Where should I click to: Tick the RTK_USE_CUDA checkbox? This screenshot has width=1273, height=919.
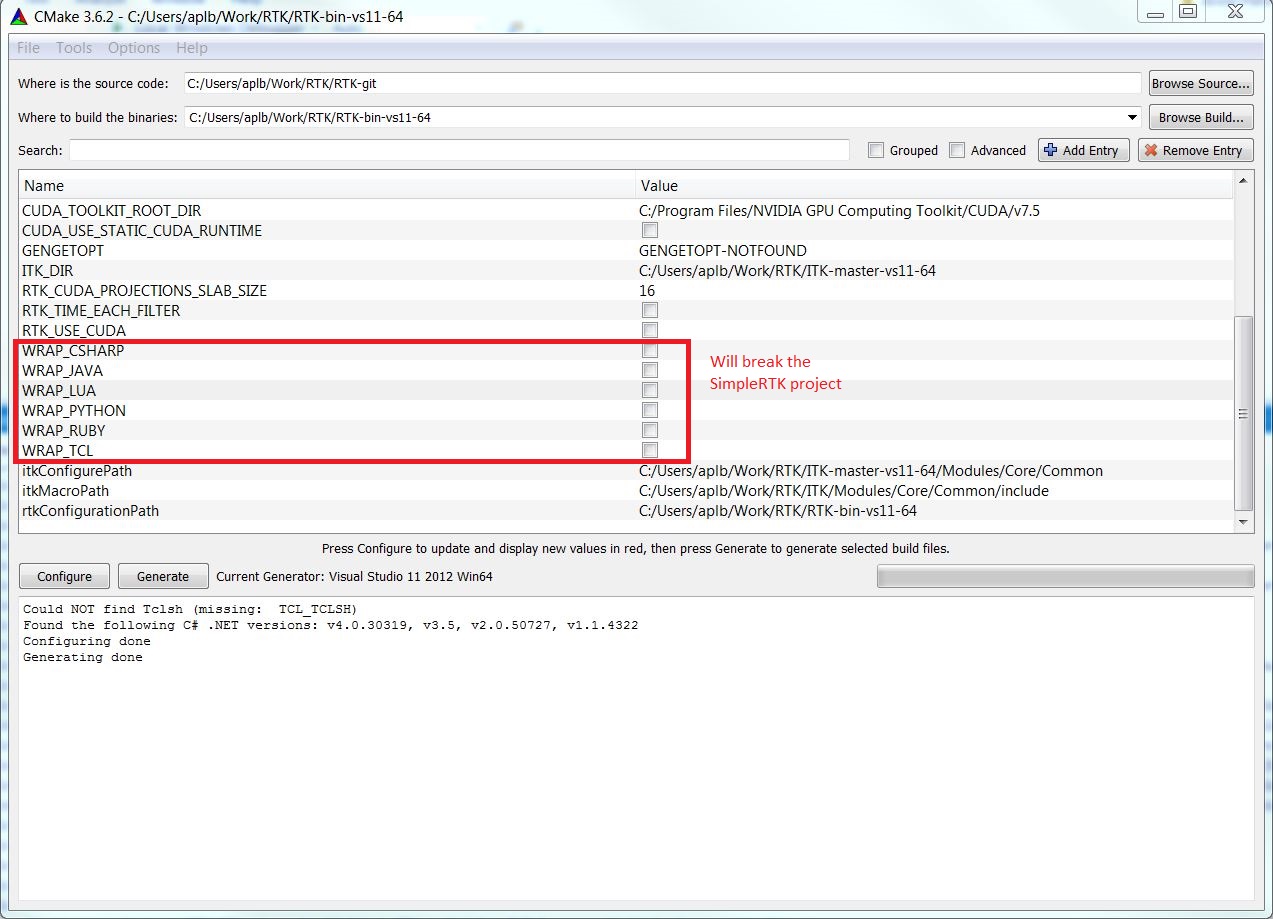[x=650, y=330]
